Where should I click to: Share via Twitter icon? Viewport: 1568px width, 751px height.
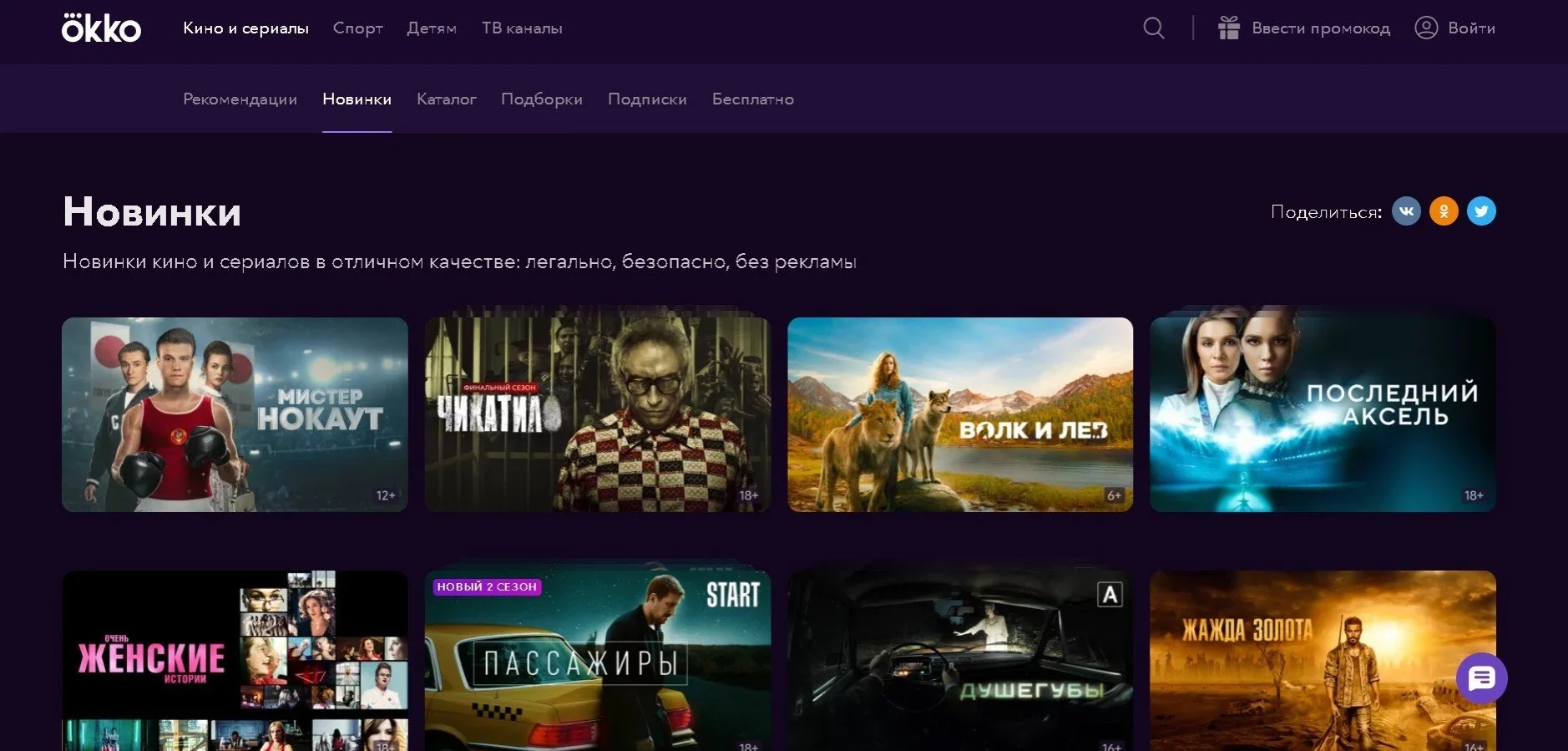tap(1481, 211)
